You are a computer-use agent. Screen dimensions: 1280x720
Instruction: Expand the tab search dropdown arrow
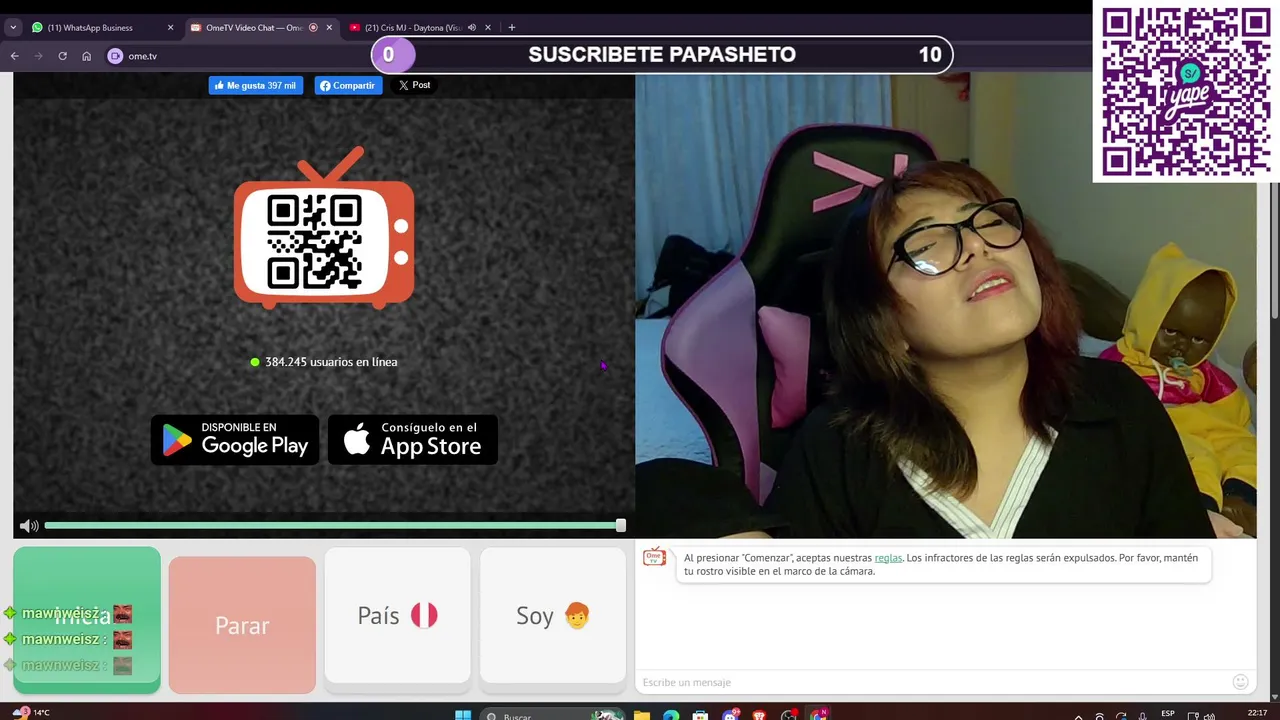tap(13, 28)
